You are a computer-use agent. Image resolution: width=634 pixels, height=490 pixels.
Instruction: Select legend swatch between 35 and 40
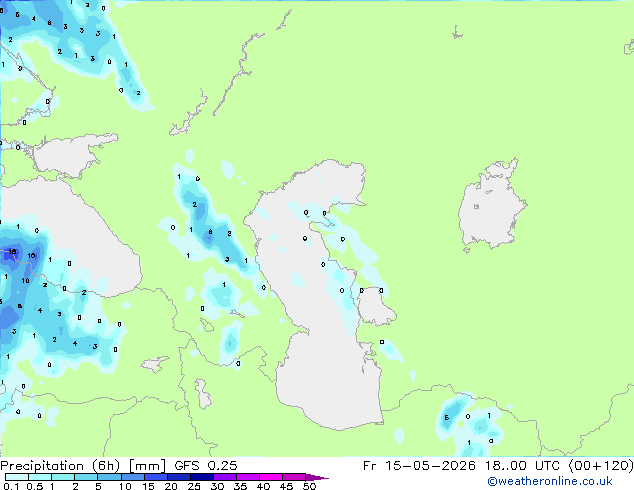(x=248, y=477)
